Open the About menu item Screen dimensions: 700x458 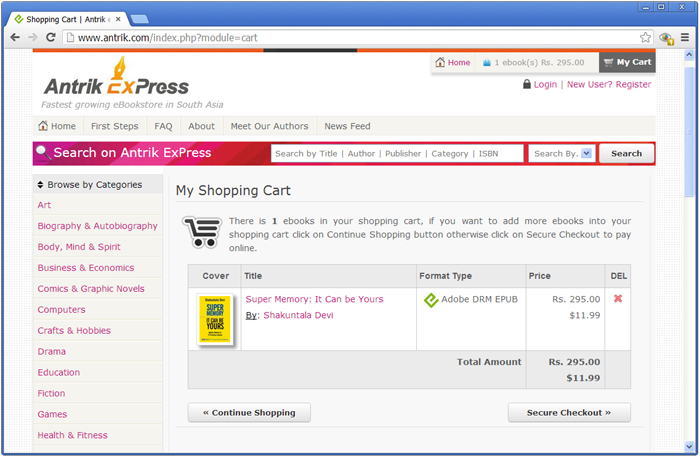pos(201,126)
